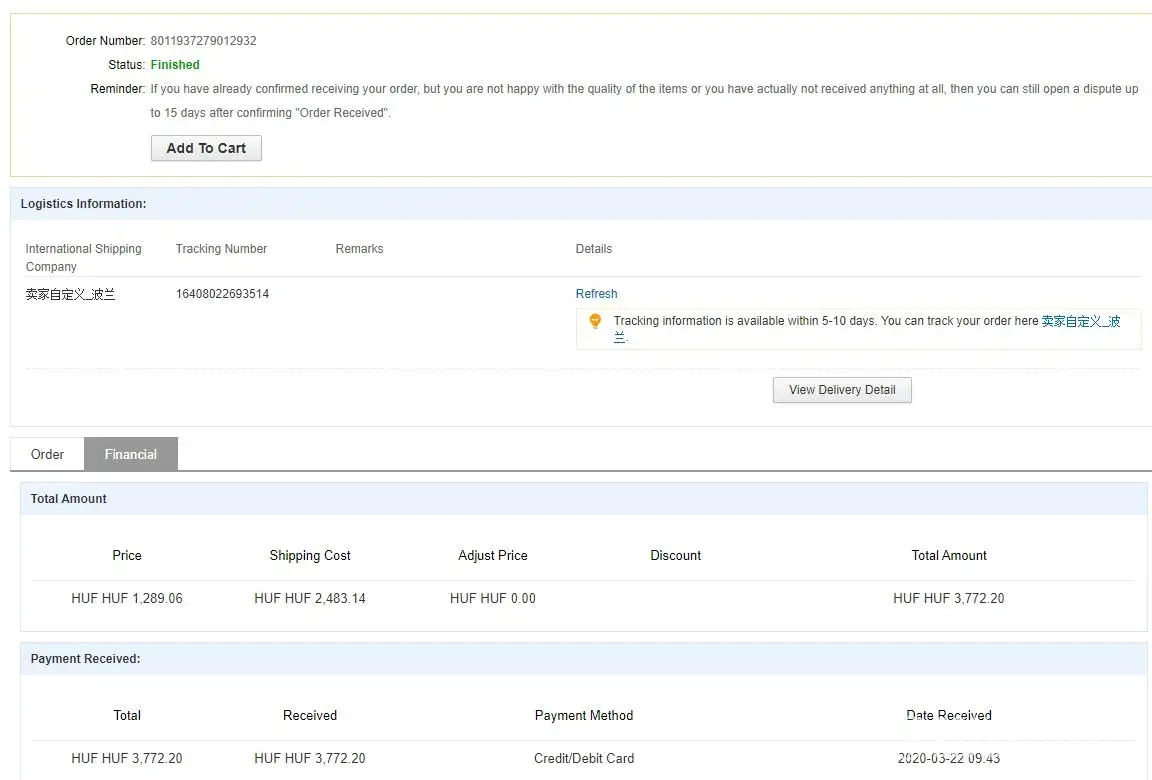This screenshot has width=1152, height=780.
Task: Select the Financial tab
Action: tap(131, 454)
